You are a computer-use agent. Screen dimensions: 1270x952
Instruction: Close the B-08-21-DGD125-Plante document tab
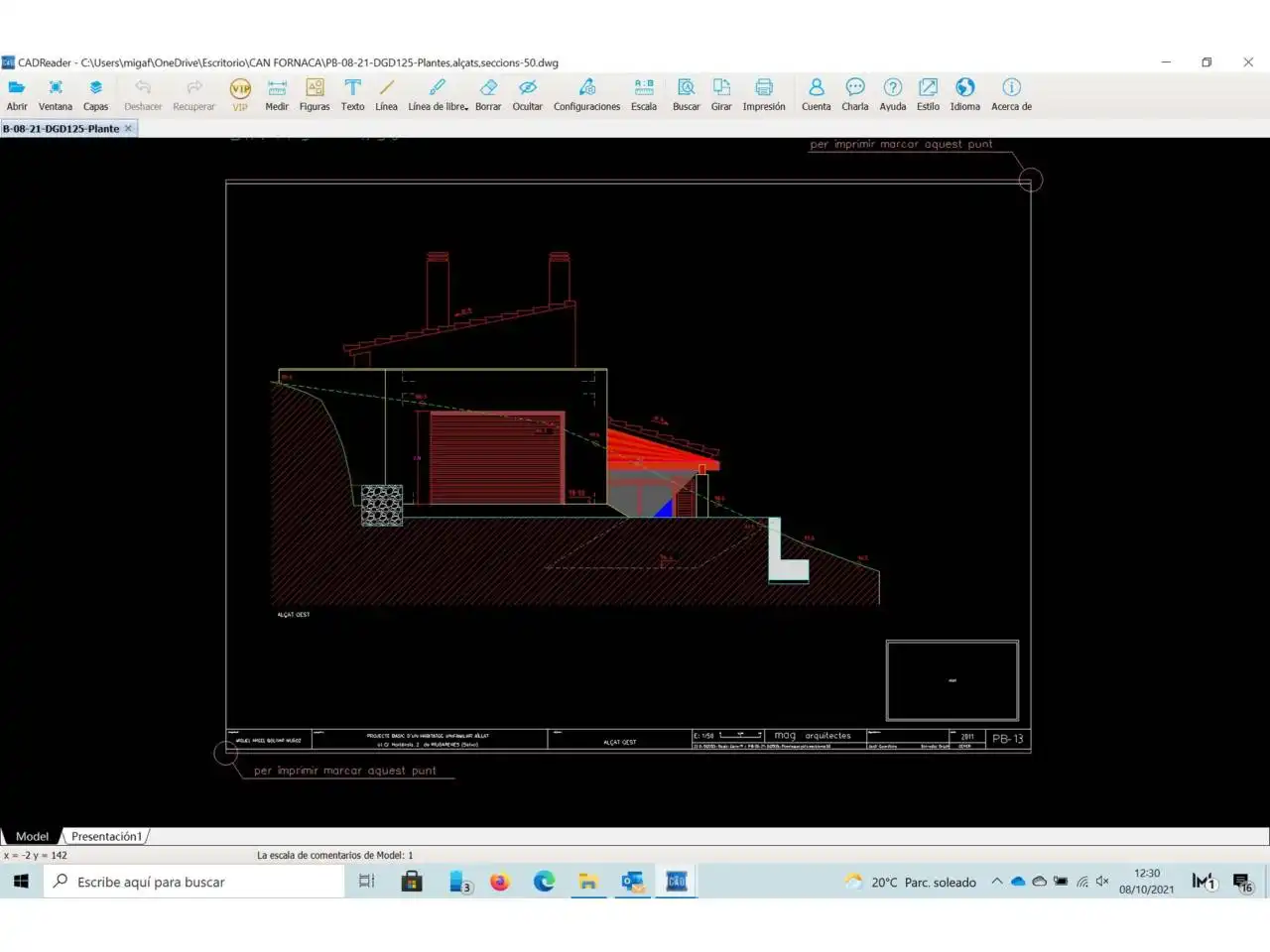(128, 128)
